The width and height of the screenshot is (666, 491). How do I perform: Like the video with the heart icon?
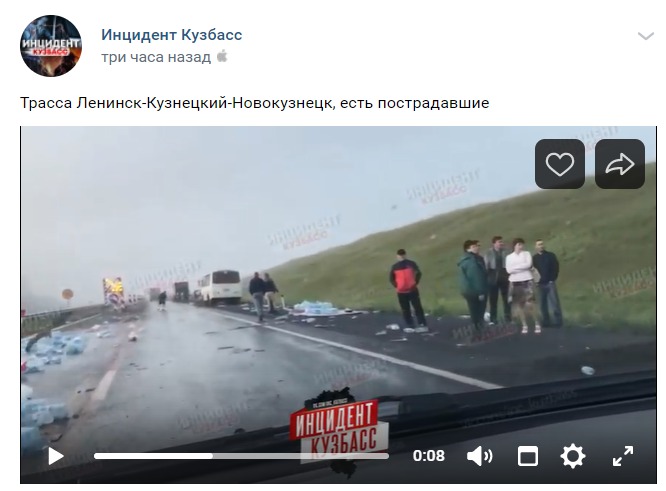pyautogui.click(x=559, y=164)
